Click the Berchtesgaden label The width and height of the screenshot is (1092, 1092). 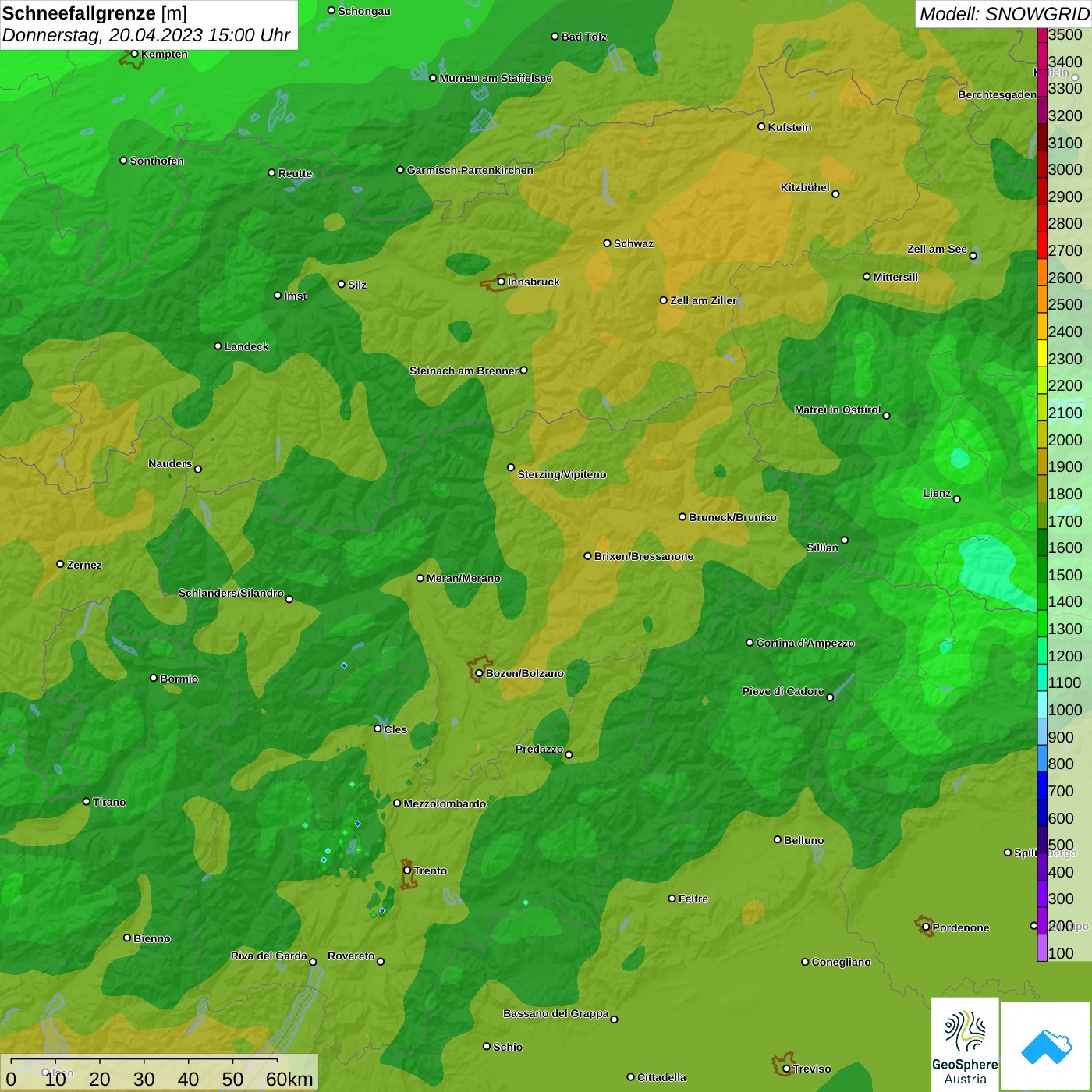pos(997,94)
